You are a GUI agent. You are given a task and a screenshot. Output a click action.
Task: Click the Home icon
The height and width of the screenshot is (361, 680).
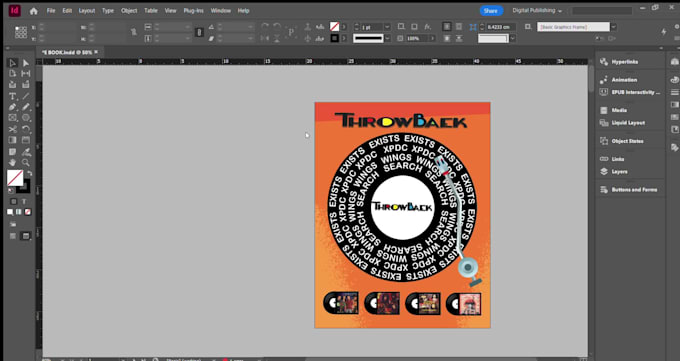[33, 11]
